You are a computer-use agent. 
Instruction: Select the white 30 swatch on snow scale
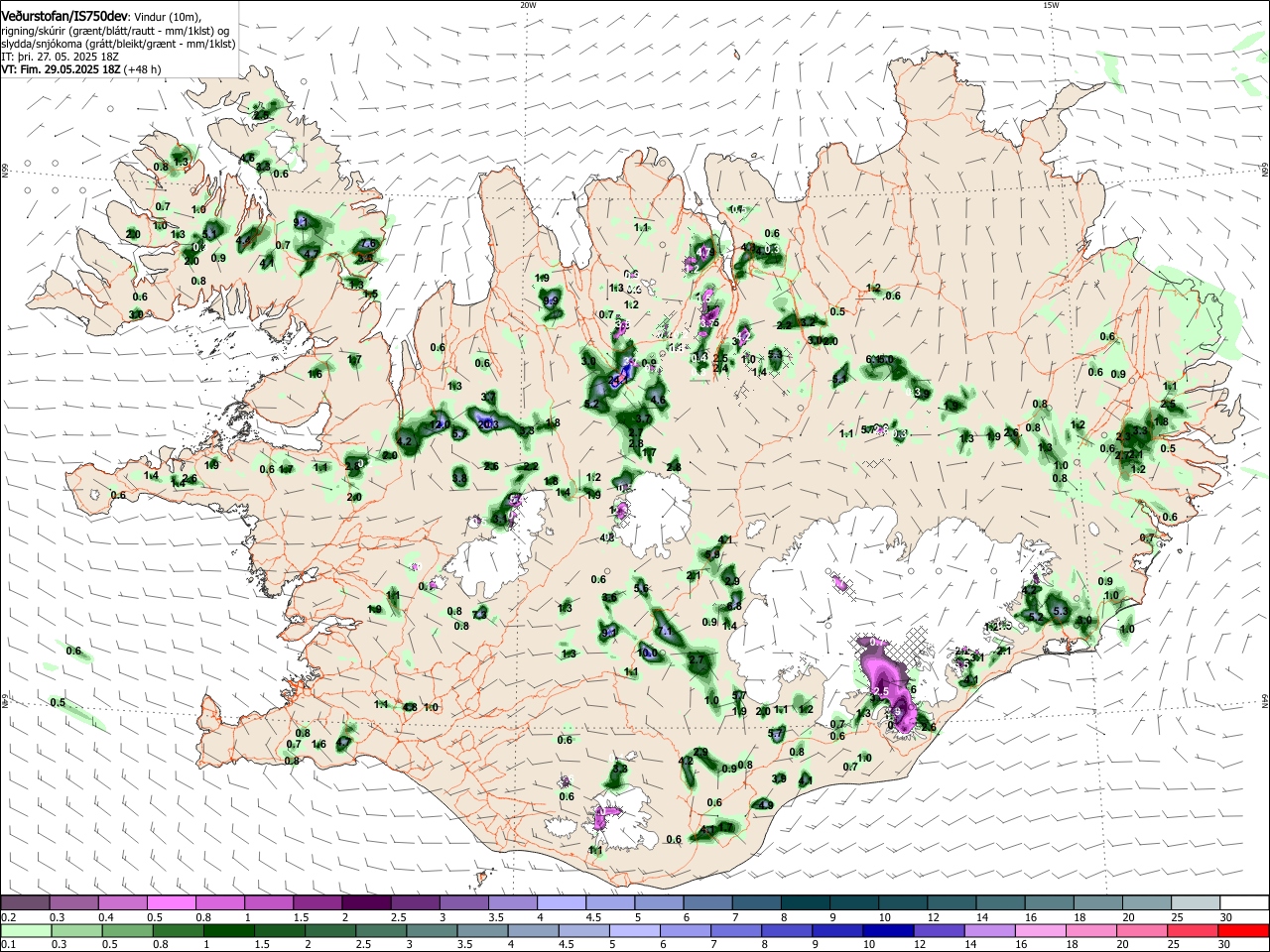[x=1244, y=902]
